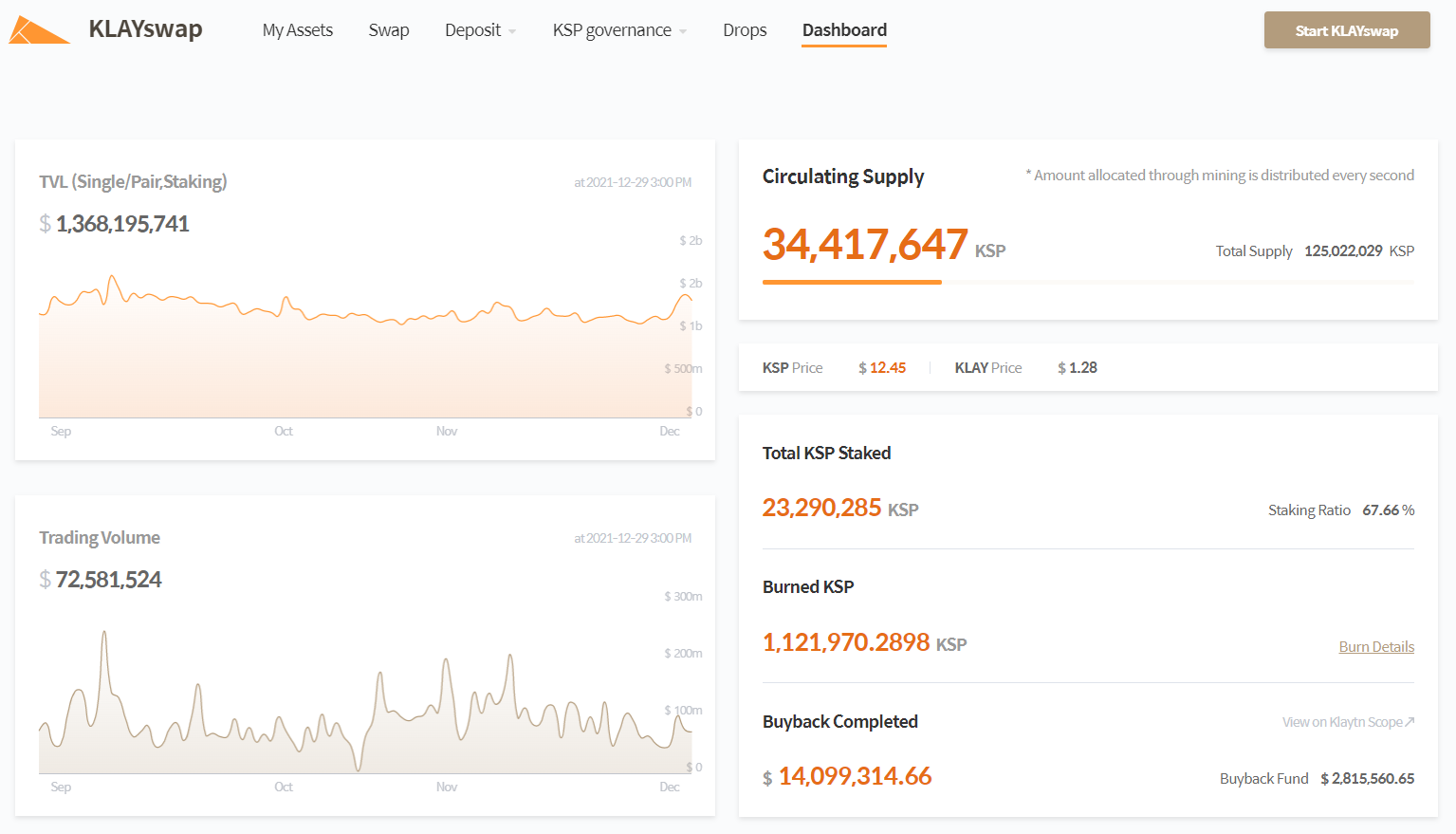The width and height of the screenshot is (1456, 834).
Task: Click the $ 200m axis label
Action: [x=683, y=654]
